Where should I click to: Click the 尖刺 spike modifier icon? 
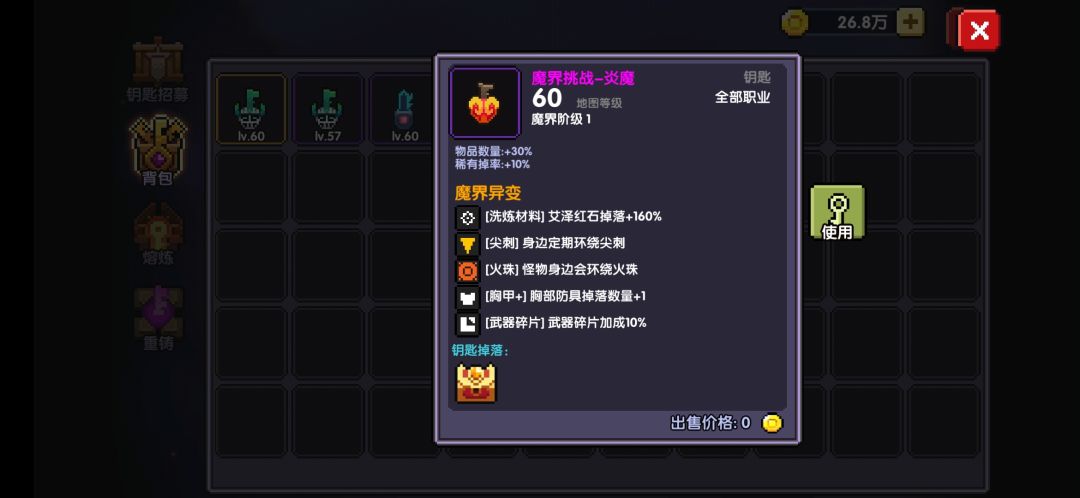468,245
